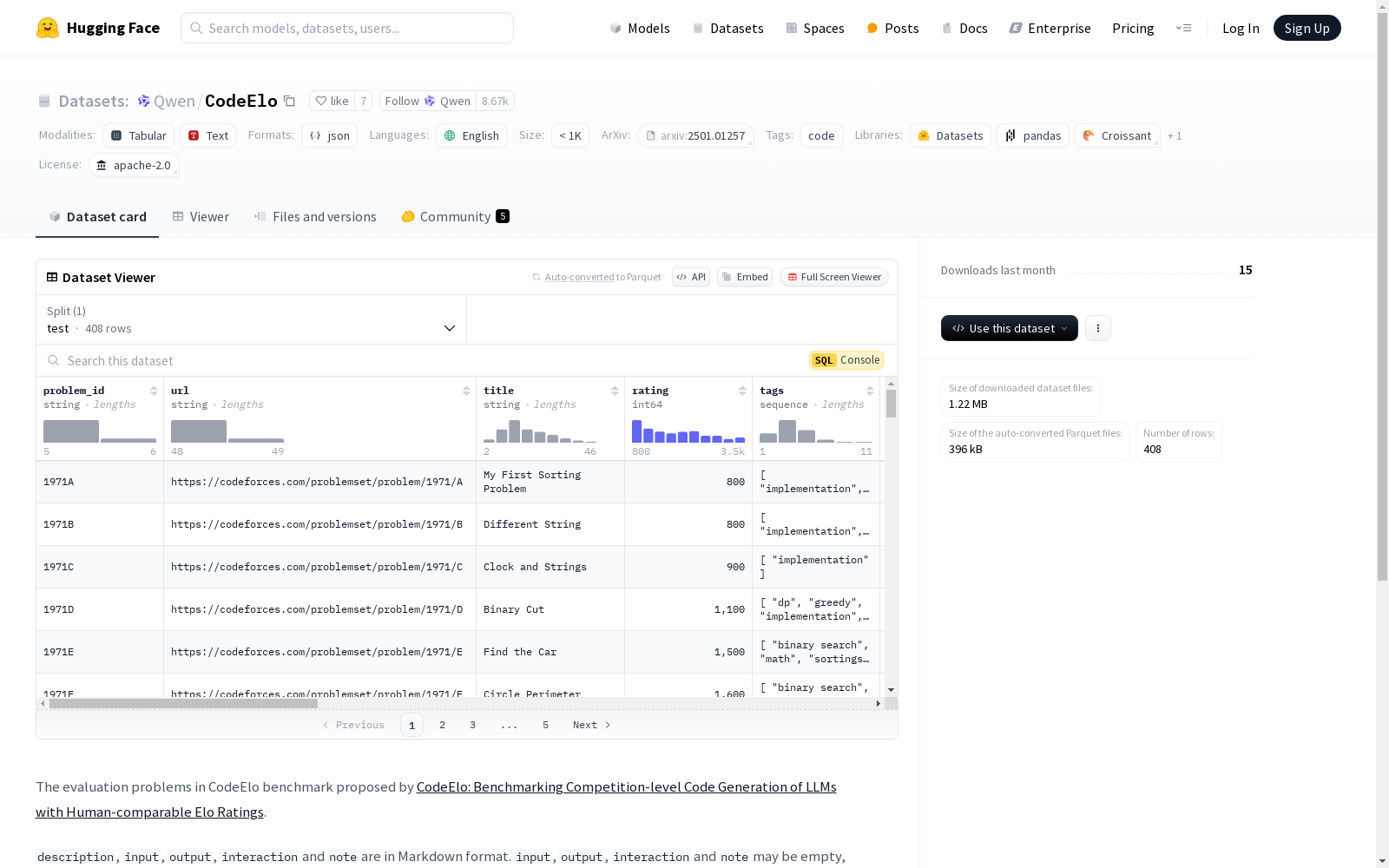This screenshot has width=1389, height=868.
Task: Click the Qwen owner name link
Action: [x=174, y=101]
